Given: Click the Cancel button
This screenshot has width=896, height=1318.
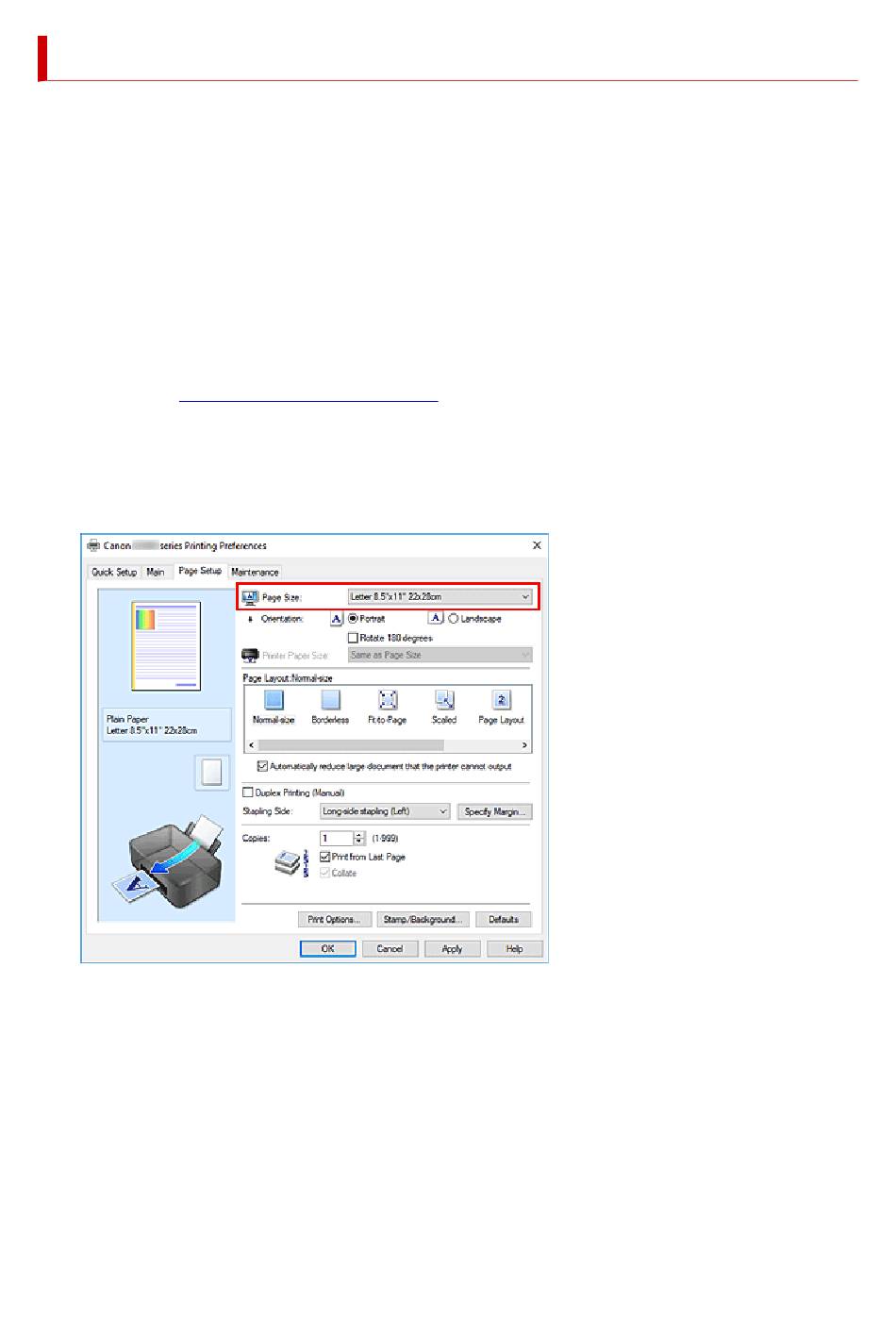Looking at the screenshot, I should (390, 949).
